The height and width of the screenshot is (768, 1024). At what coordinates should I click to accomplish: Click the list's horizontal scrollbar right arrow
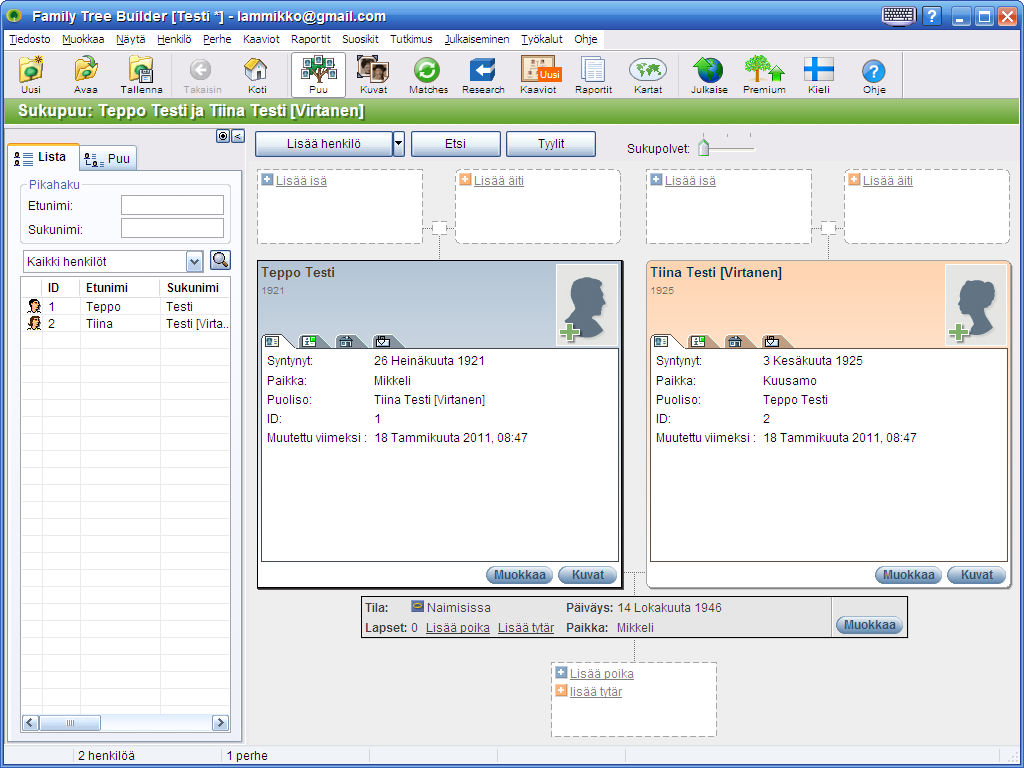pos(220,722)
